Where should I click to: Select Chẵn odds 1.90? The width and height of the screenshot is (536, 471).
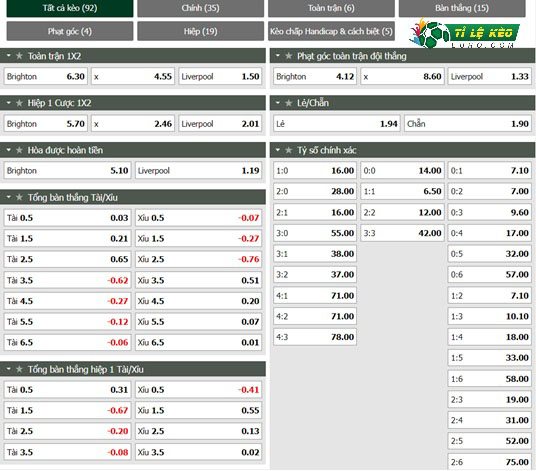[468, 124]
